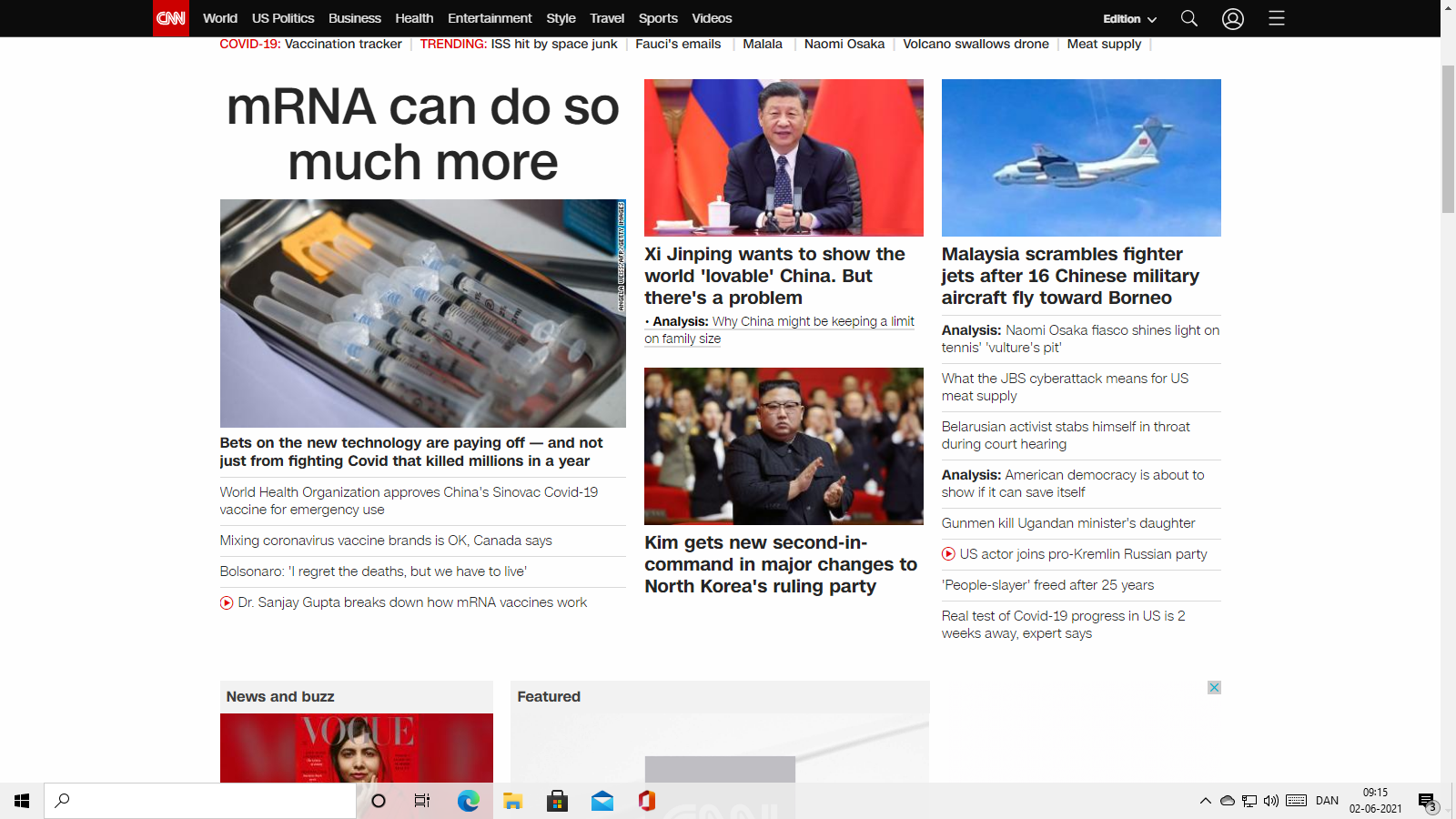Open trending ISS hit by space junk
The height and width of the screenshot is (819, 1456).
(x=554, y=44)
